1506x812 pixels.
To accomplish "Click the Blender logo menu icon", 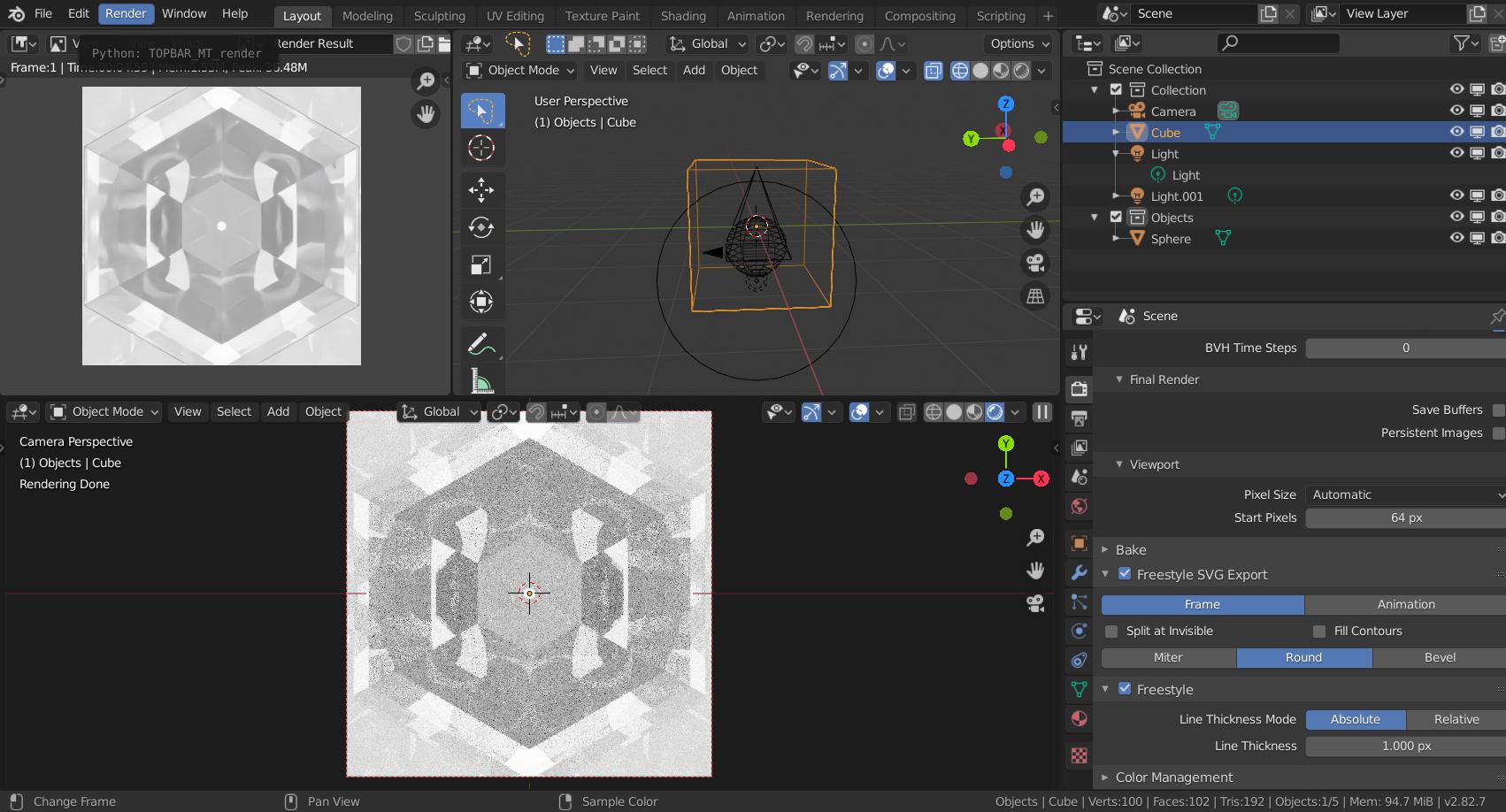I will click(16, 14).
